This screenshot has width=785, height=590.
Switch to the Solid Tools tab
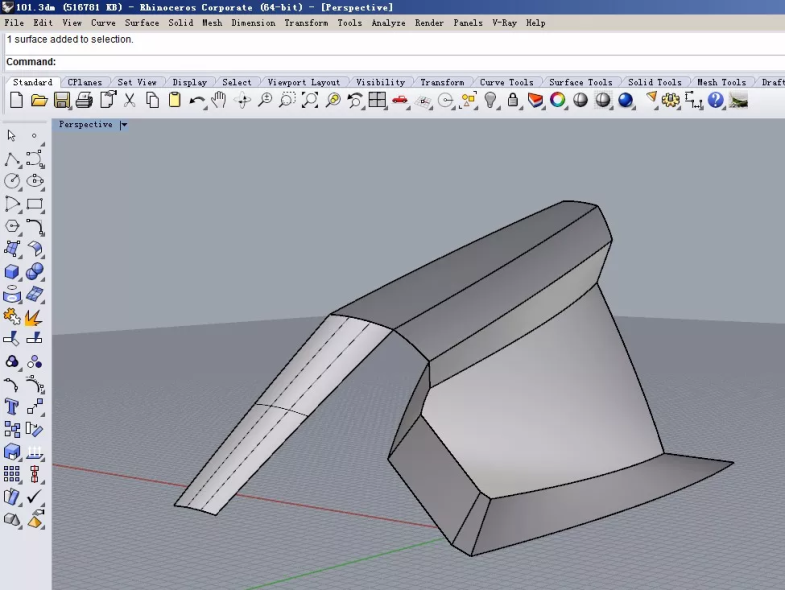[x=655, y=82]
